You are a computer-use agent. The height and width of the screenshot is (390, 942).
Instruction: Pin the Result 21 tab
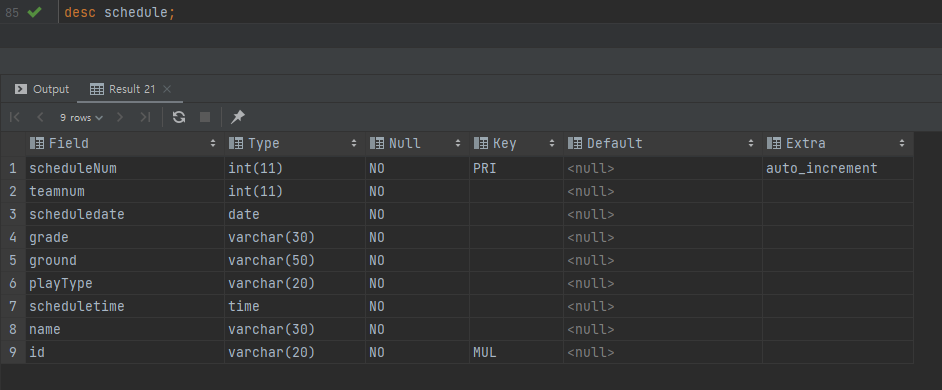pyautogui.click(x=238, y=117)
